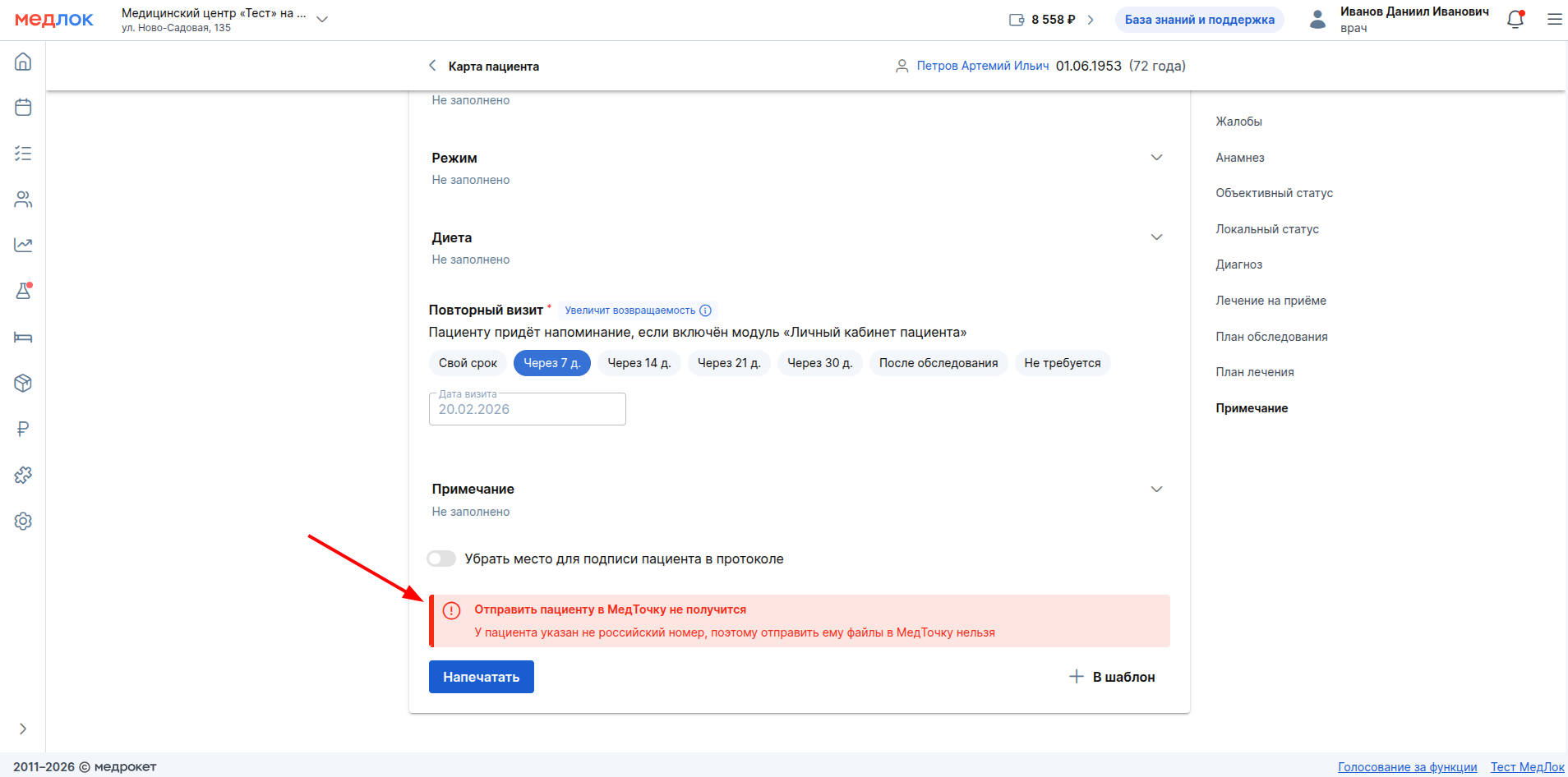Open the calendar schedule icon
The image size is (1568, 777).
pos(23,108)
